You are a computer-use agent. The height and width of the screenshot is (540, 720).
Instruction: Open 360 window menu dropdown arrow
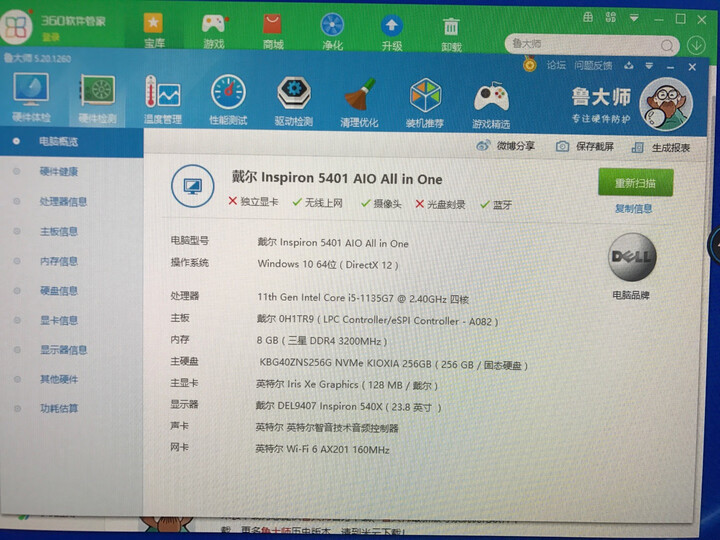(x=634, y=18)
